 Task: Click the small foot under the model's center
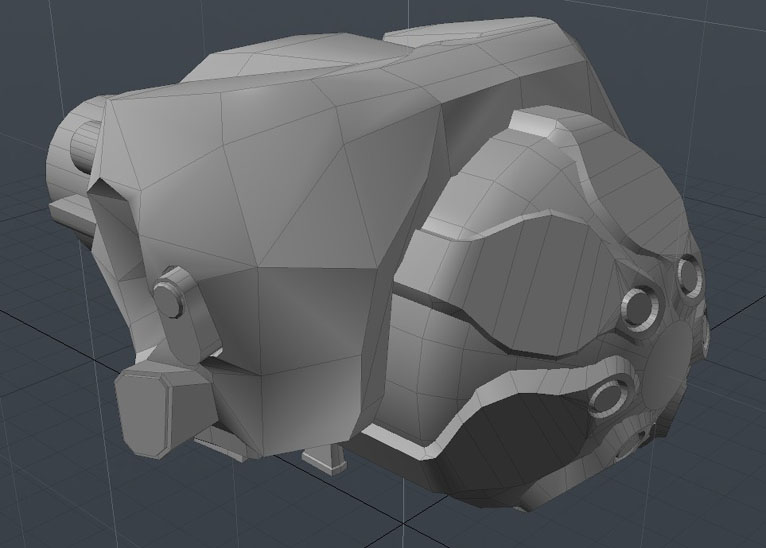326,460
